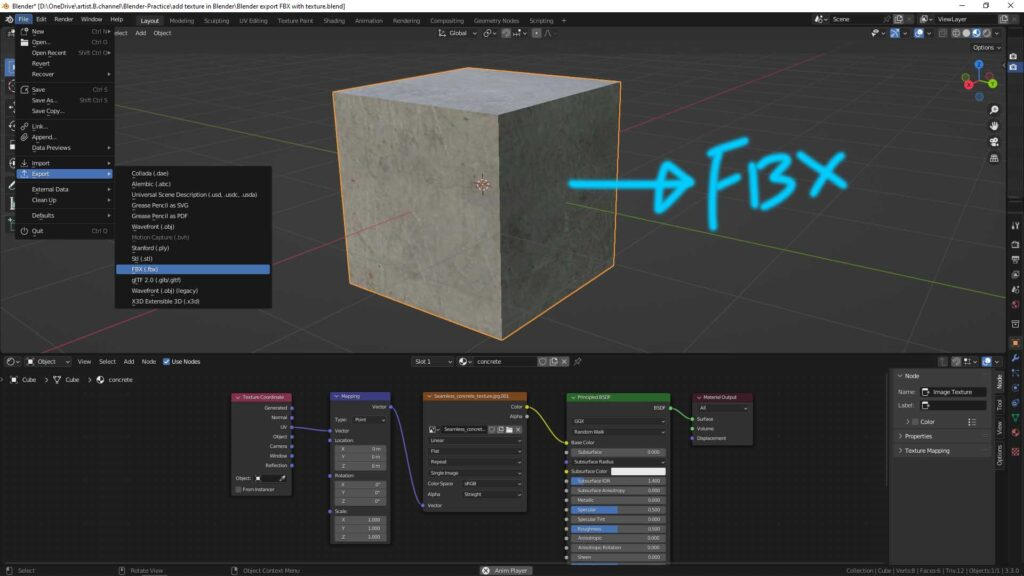Open the Mapping node Type dropdown

pyautogui.click(x=370, y=420)
